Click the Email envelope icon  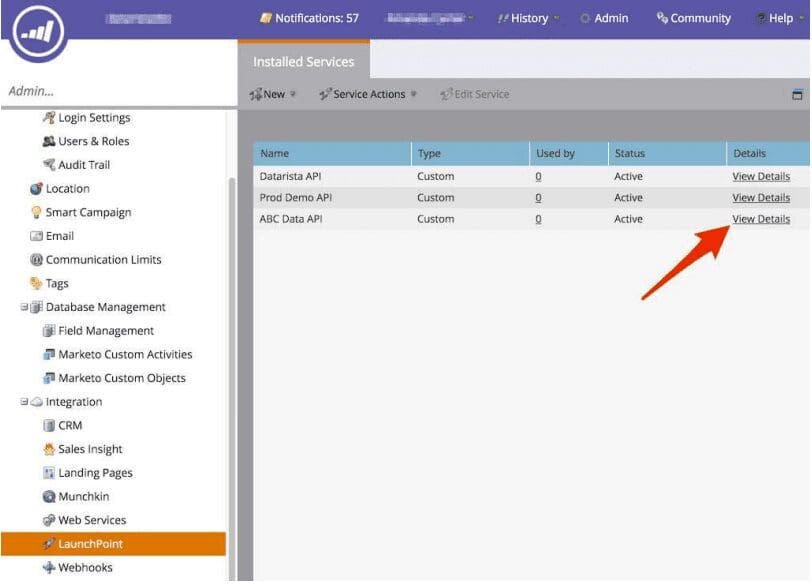(x=36, y=236)
